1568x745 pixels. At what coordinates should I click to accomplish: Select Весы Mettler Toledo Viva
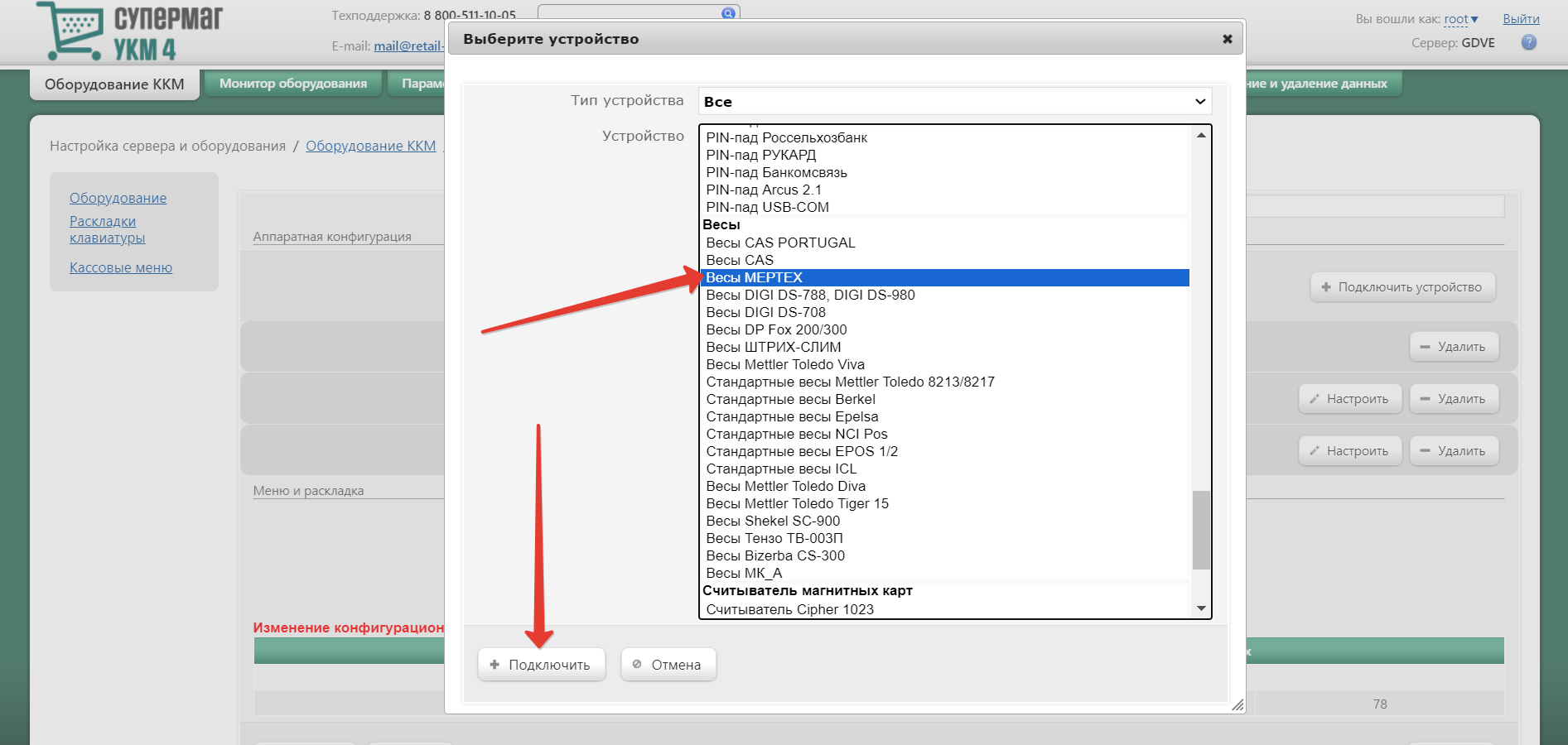pos(944,364)
